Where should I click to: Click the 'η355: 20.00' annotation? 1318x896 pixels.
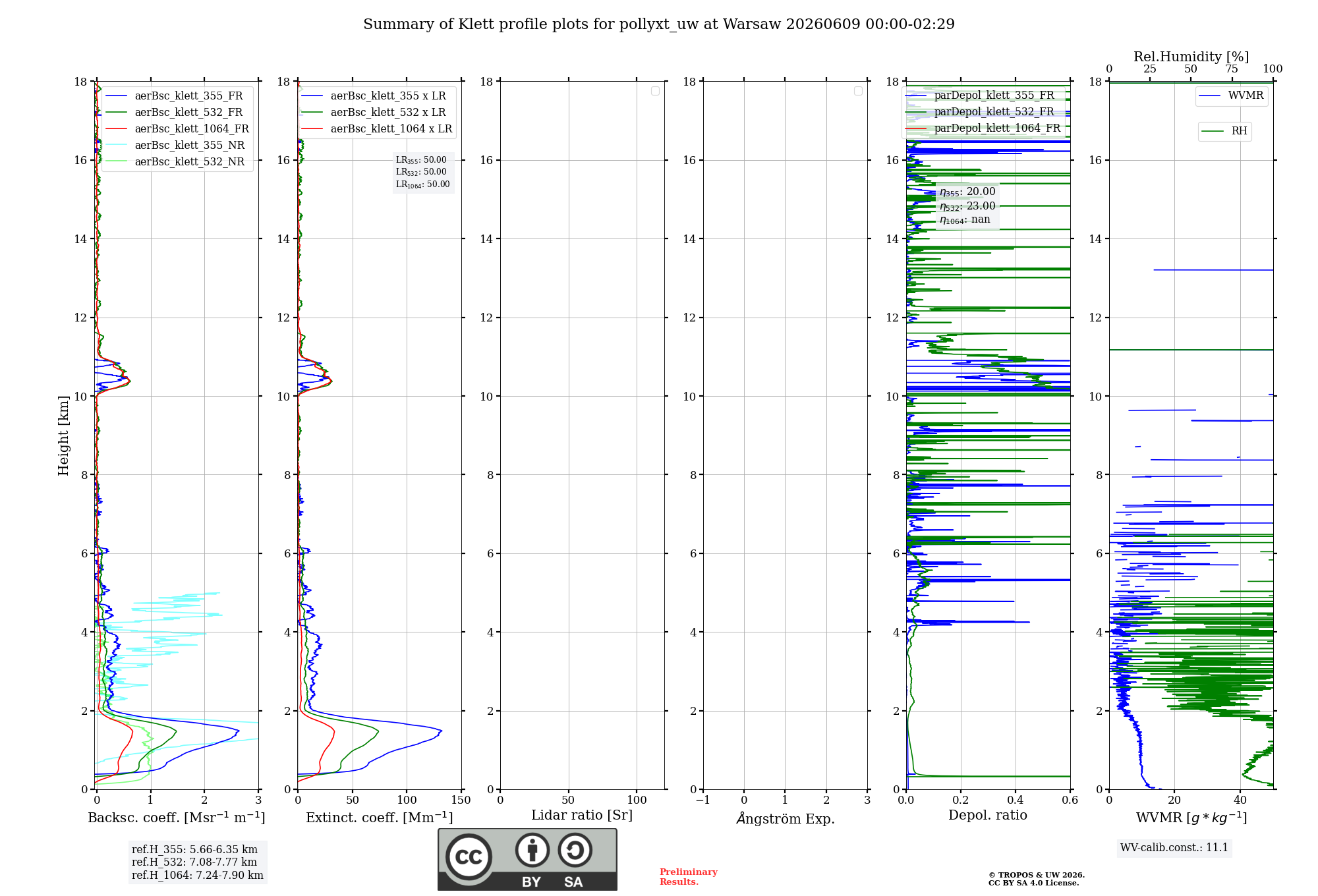[x=967, y=192]
